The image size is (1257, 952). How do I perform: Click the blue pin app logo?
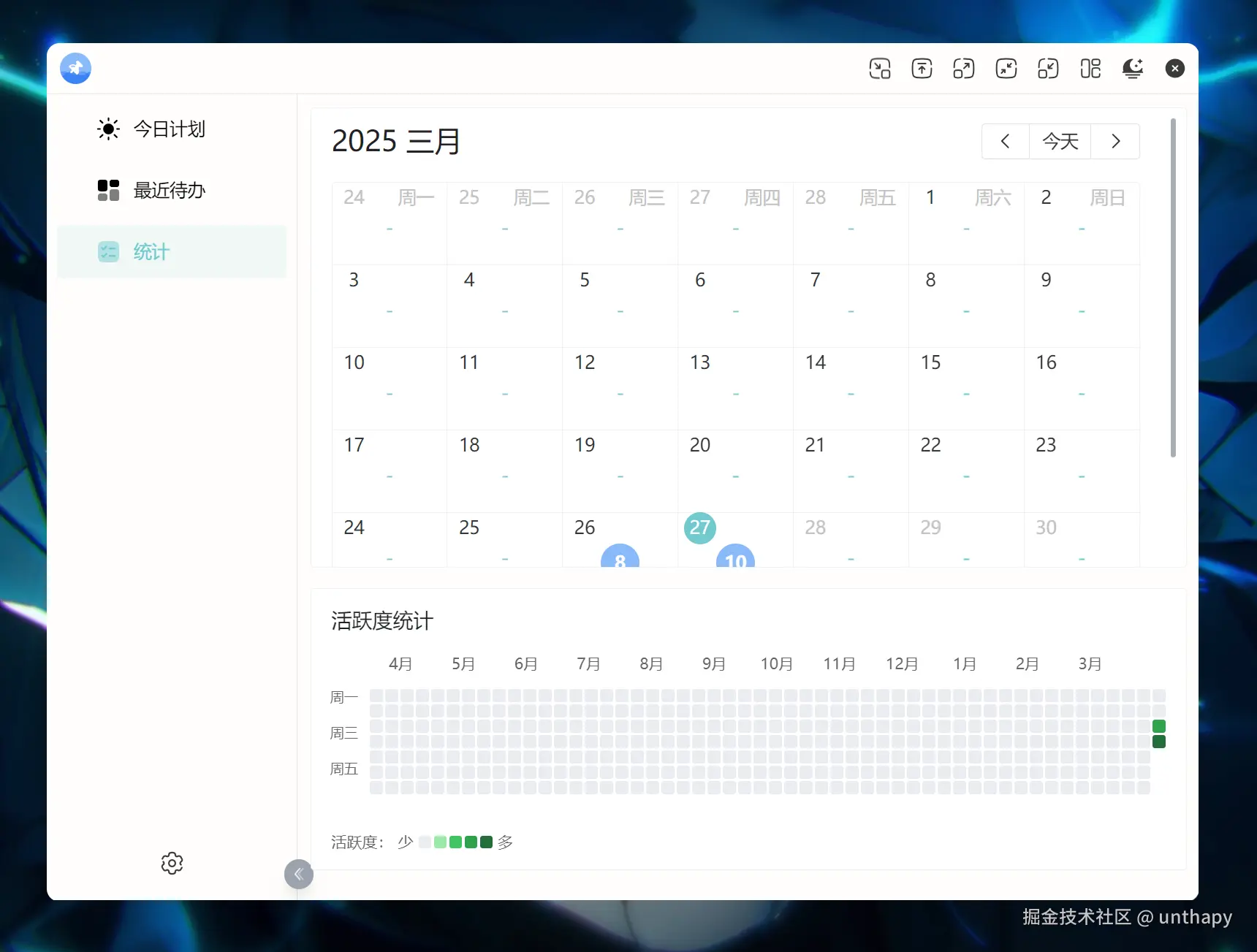pyautogui.click(x=75, y=69)
